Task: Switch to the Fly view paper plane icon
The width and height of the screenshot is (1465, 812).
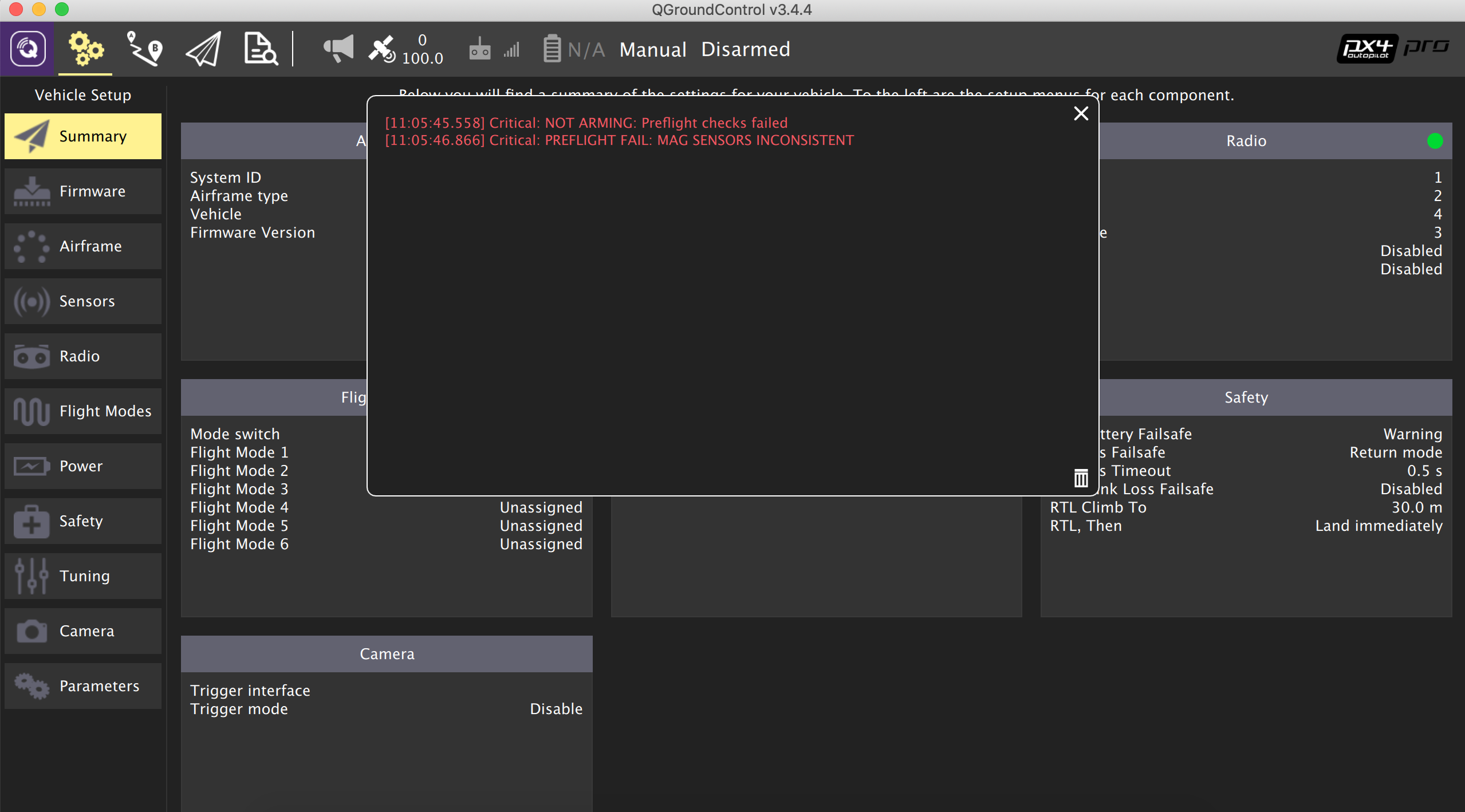Action: (x=203, y=49)
